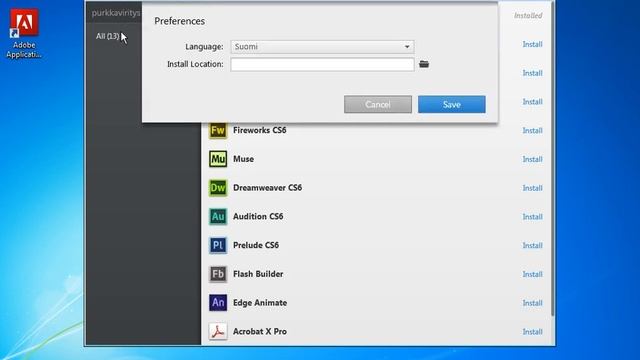640x360 pixels.
Task: Install Prelude CS6
Action: coord(533,245)
